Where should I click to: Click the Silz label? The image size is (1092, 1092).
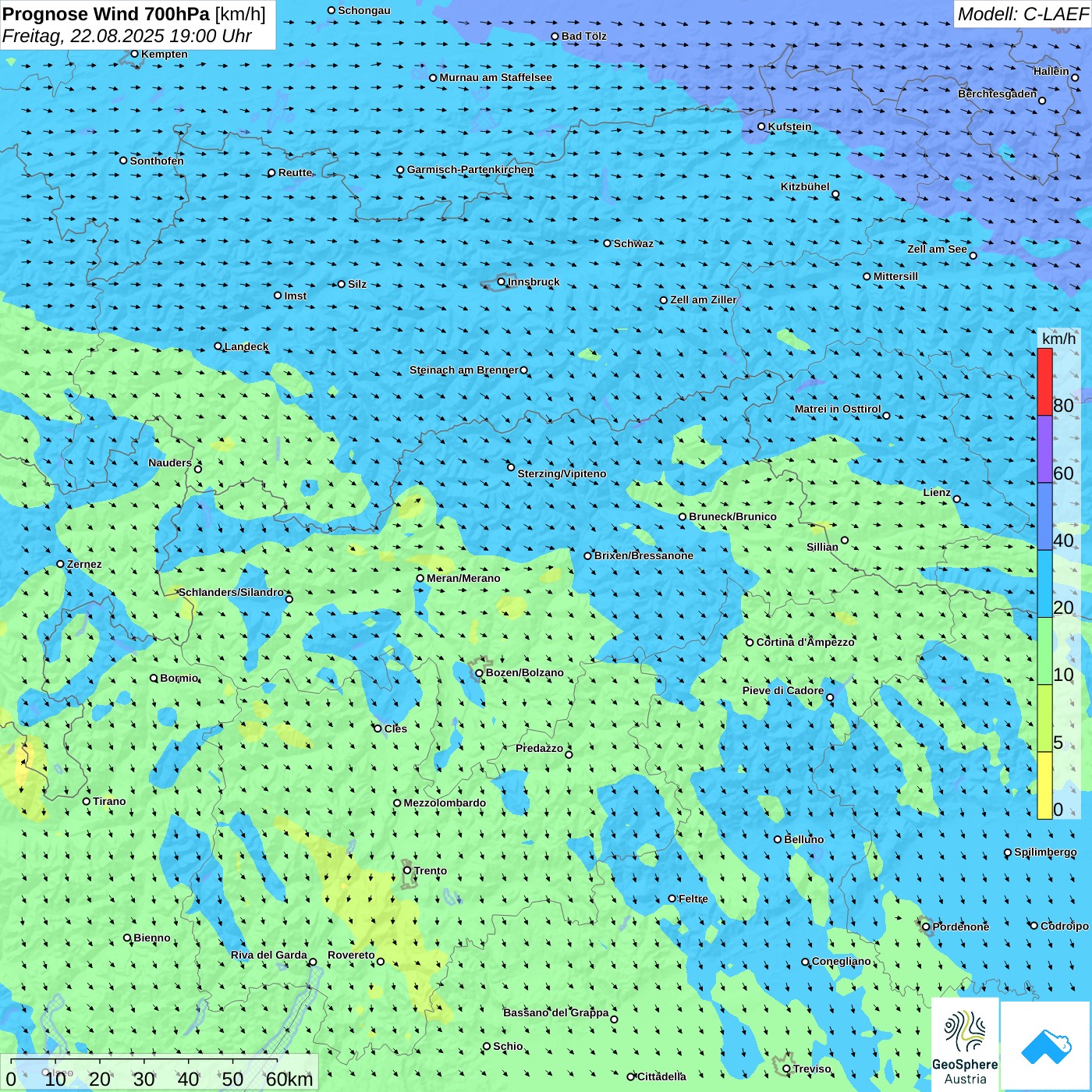click(x=357, y=284)
